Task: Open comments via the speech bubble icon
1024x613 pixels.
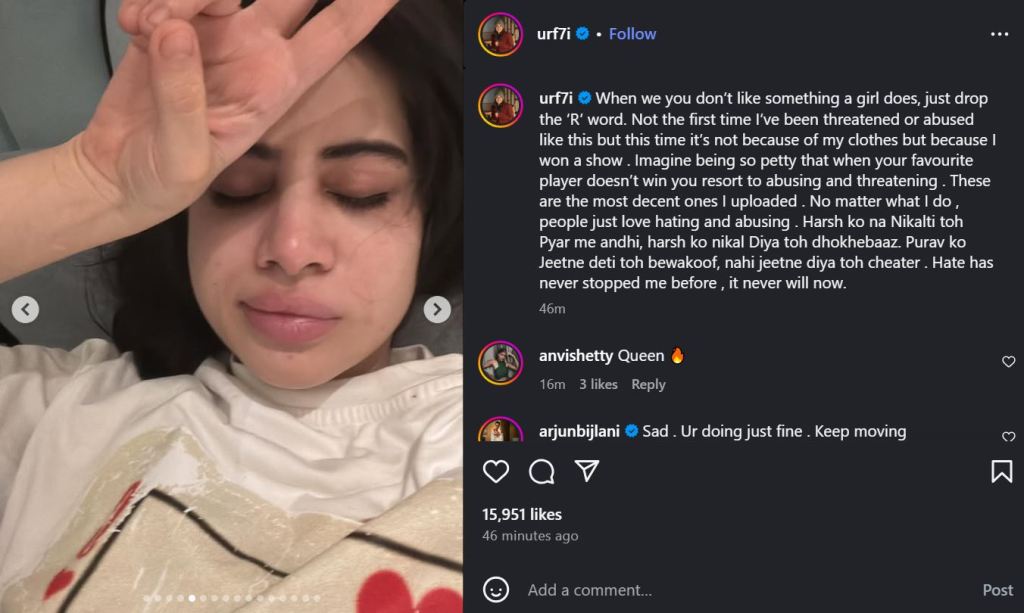Action: [x=542, y=471]
